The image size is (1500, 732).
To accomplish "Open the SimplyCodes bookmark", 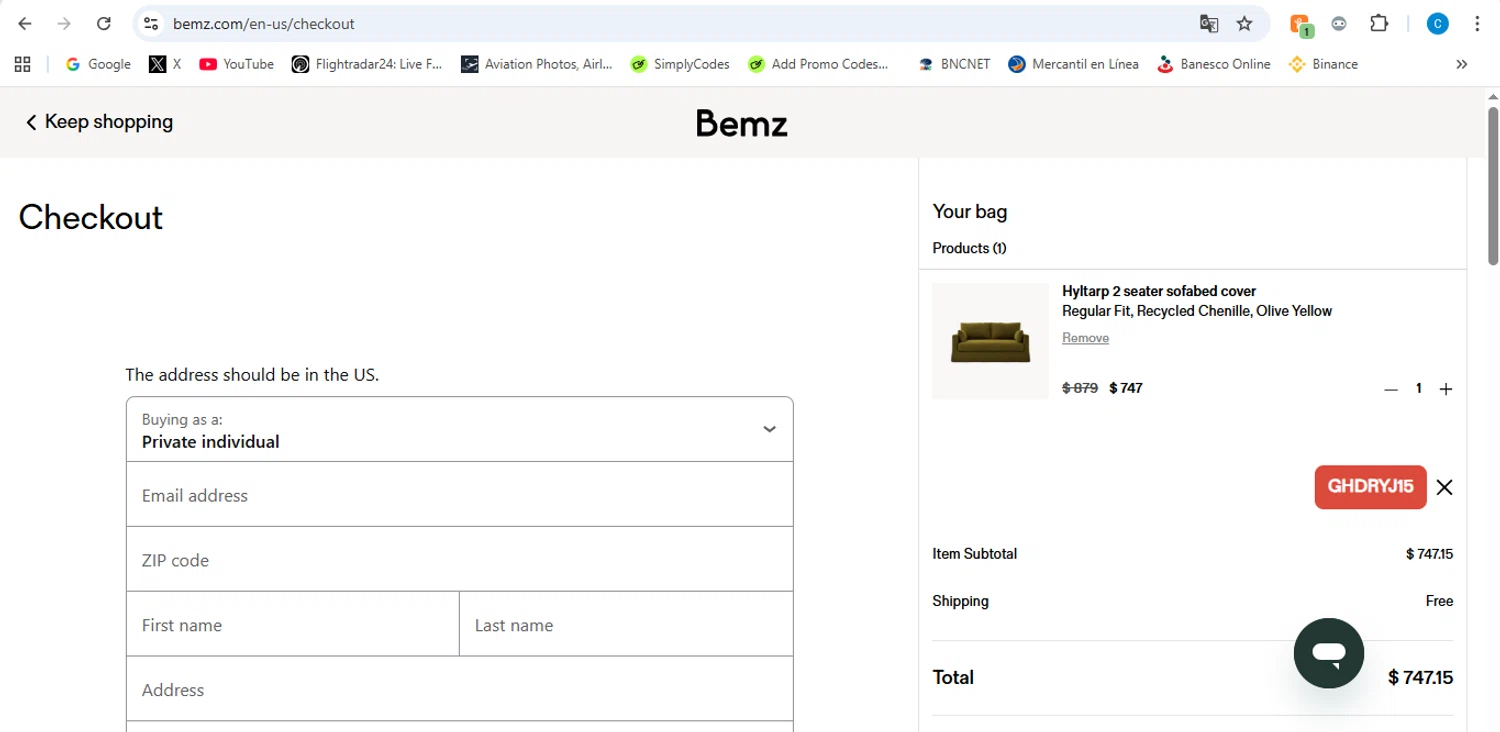I will click(x=680, y=64).
